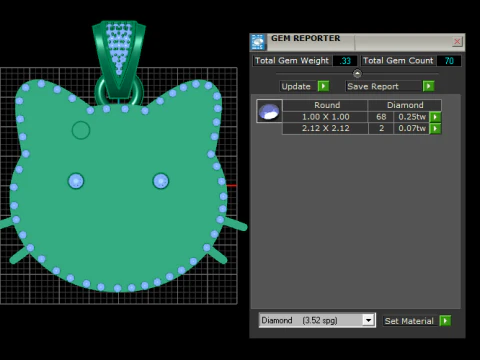Click the Total Gem Count value 70

point(449,61)
